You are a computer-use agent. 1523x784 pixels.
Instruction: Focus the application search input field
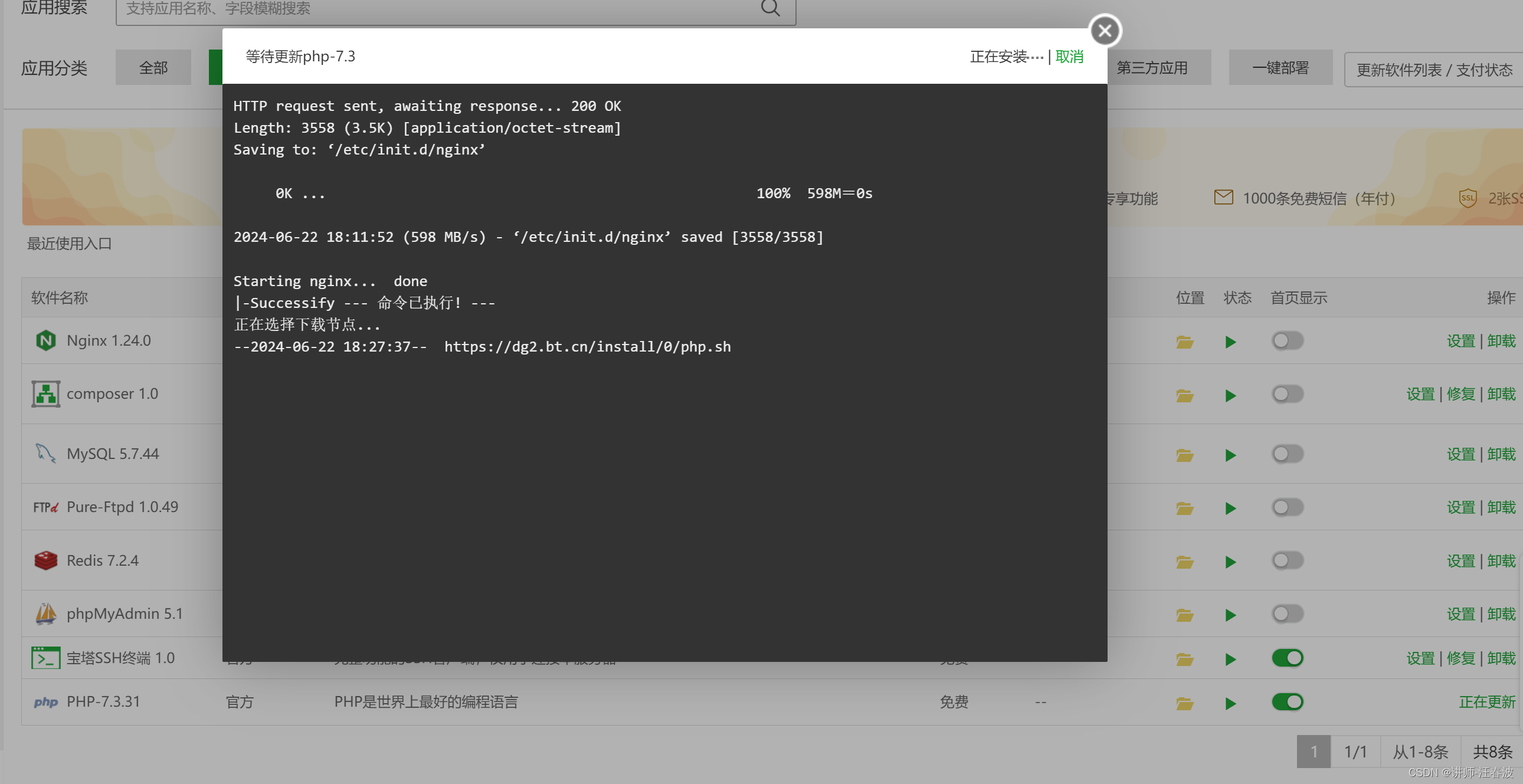(x=455, y=9)
